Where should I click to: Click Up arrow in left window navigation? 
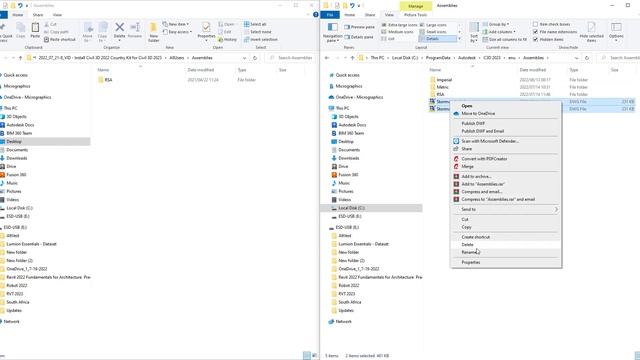20,58
